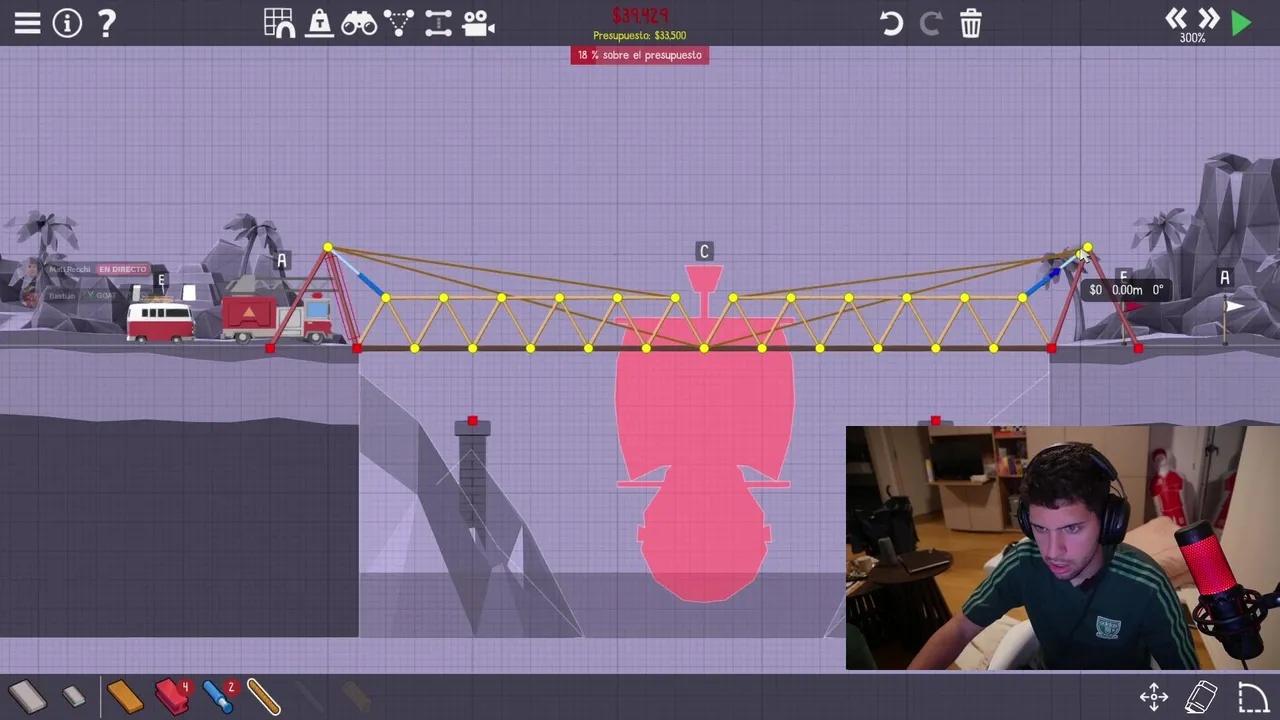Select the blue hydraulic material
Image resolution: width=1280 pixels, height=720 pixels.
click(x=218, y=696)
